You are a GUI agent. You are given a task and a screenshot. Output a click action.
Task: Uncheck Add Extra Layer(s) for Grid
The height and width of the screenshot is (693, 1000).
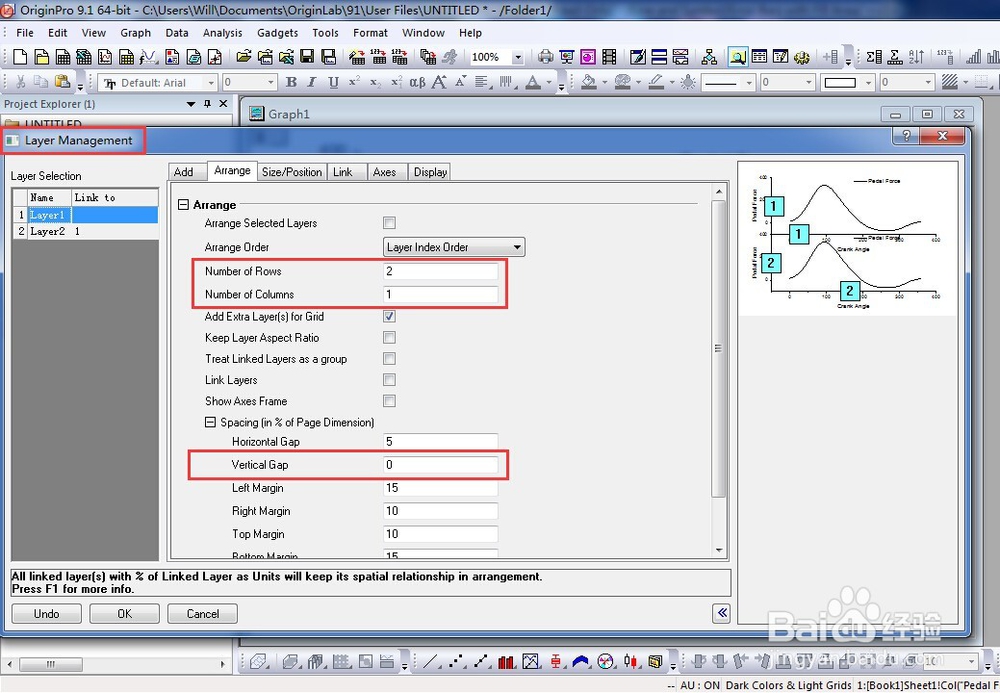point(389,316)
